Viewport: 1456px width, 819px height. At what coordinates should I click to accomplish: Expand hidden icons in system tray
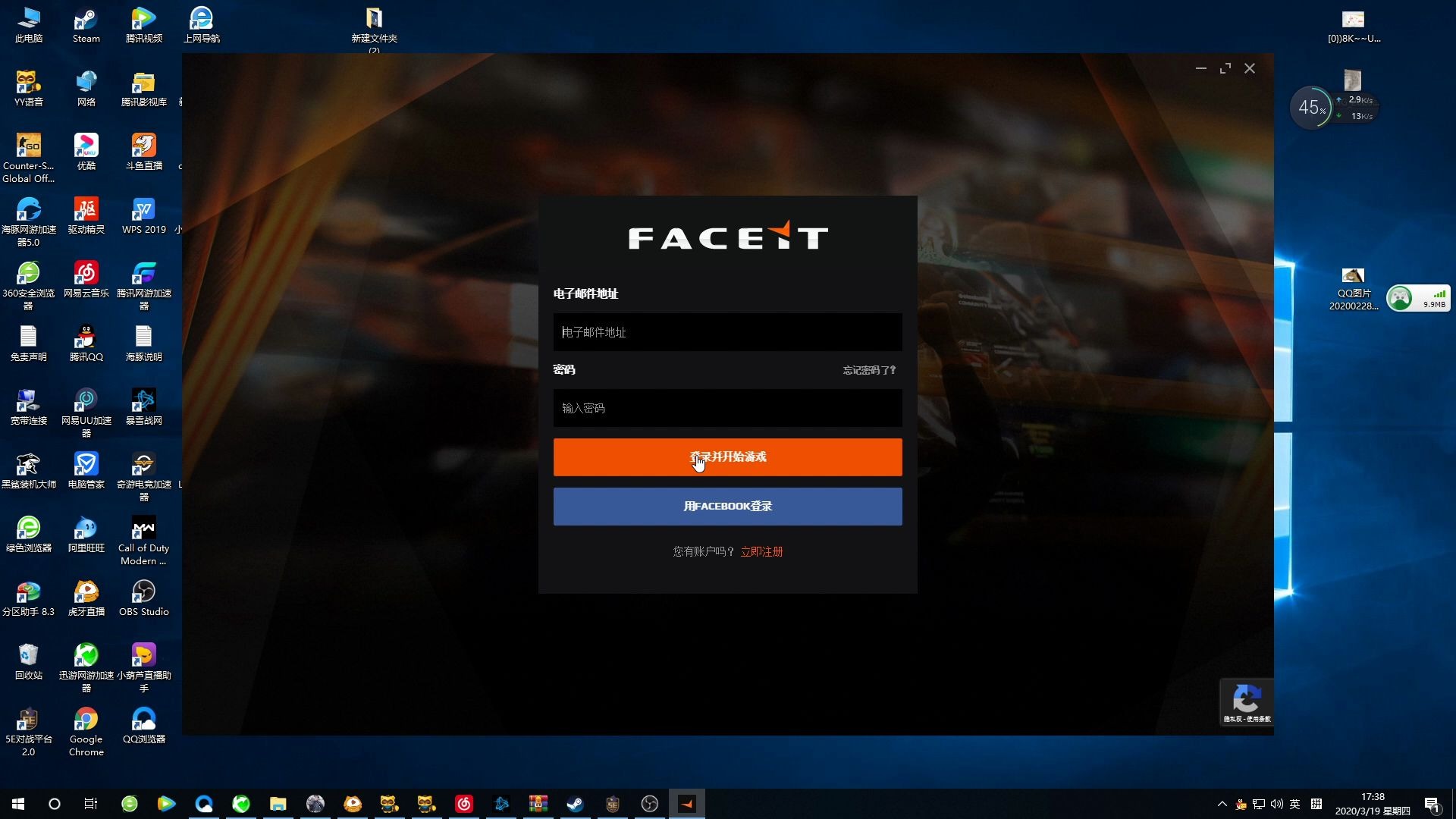(x=1222, y=803)
